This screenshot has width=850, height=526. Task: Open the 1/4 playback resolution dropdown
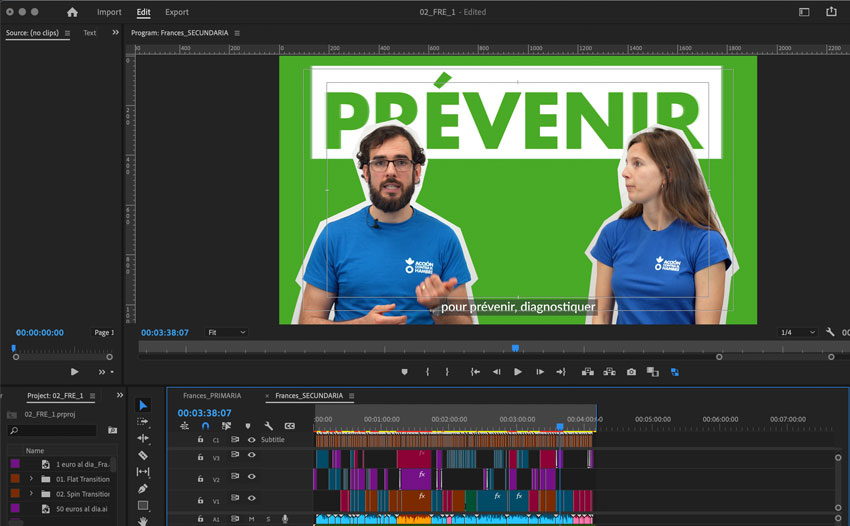point(797,332)
